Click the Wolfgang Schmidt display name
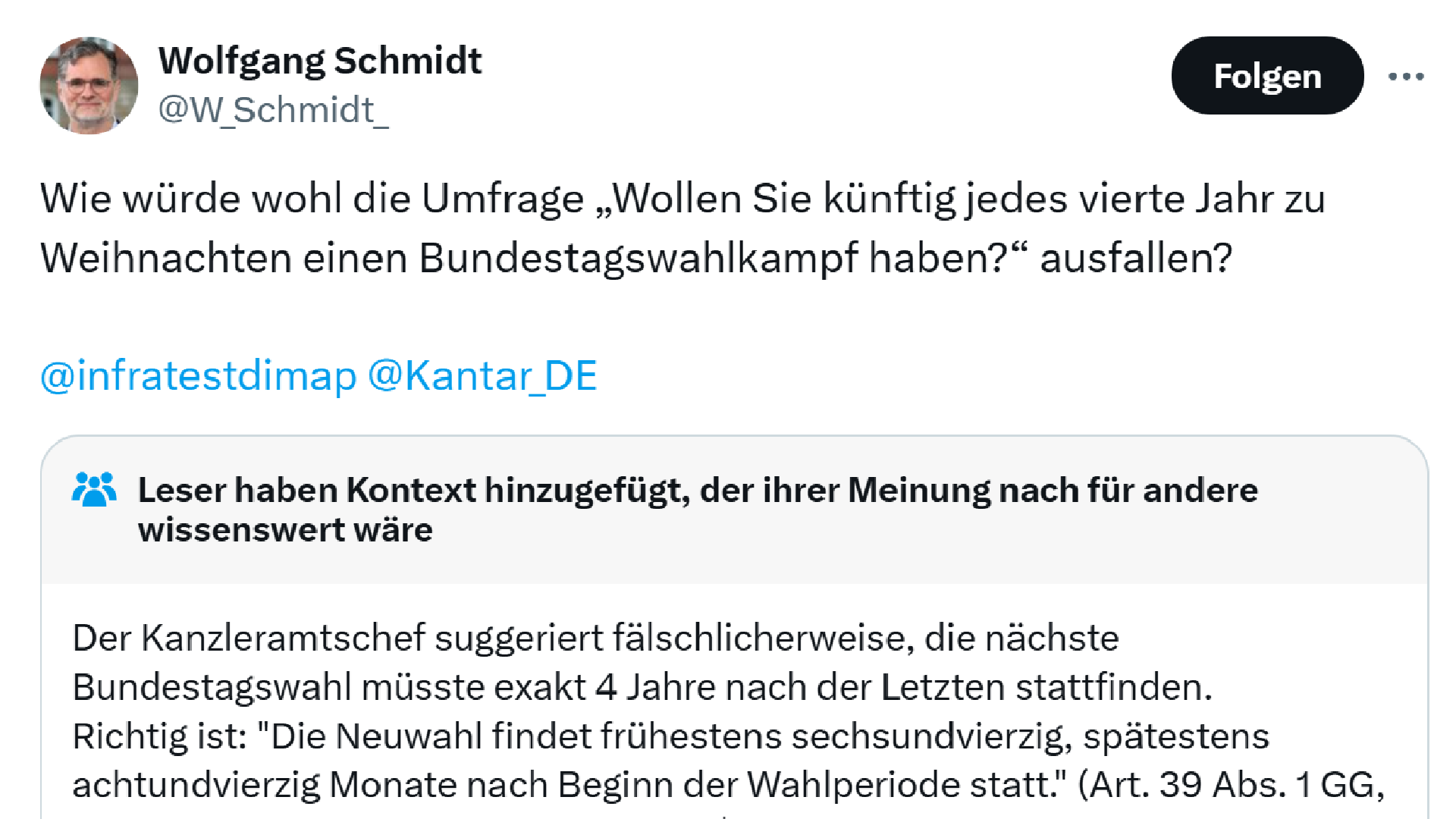 click(x=320, y=61)
